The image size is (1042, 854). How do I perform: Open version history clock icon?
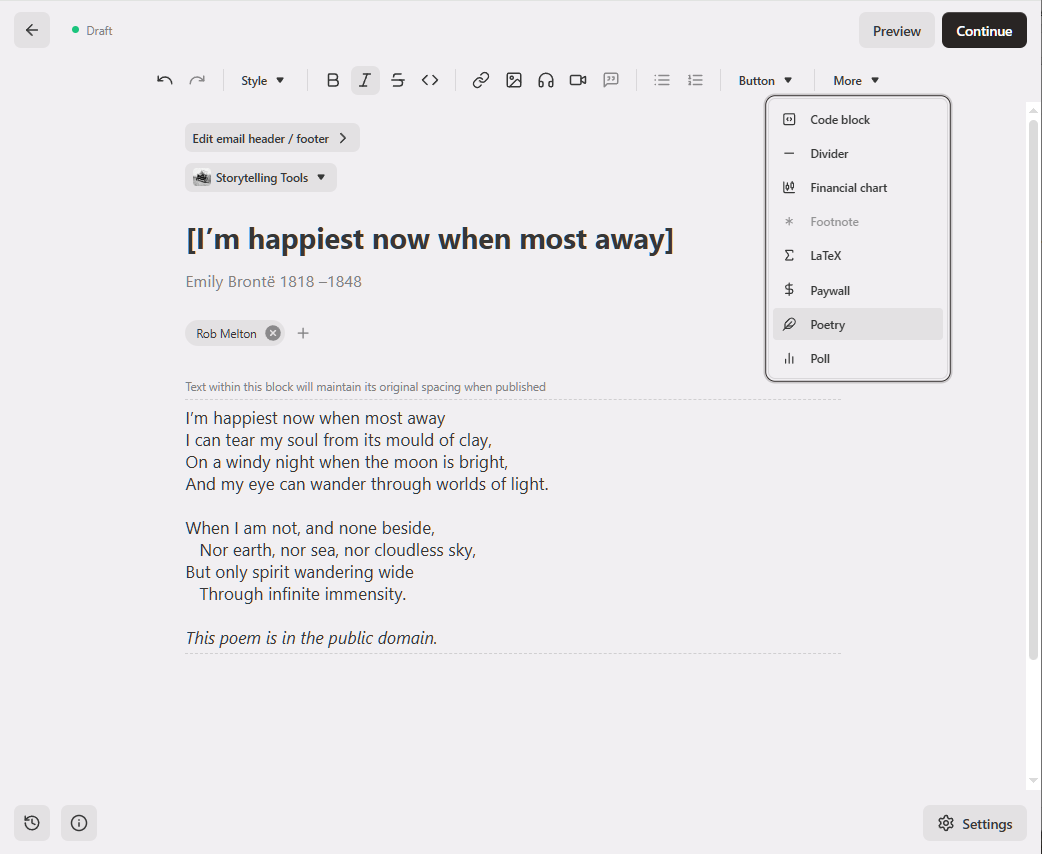point(31,823)
